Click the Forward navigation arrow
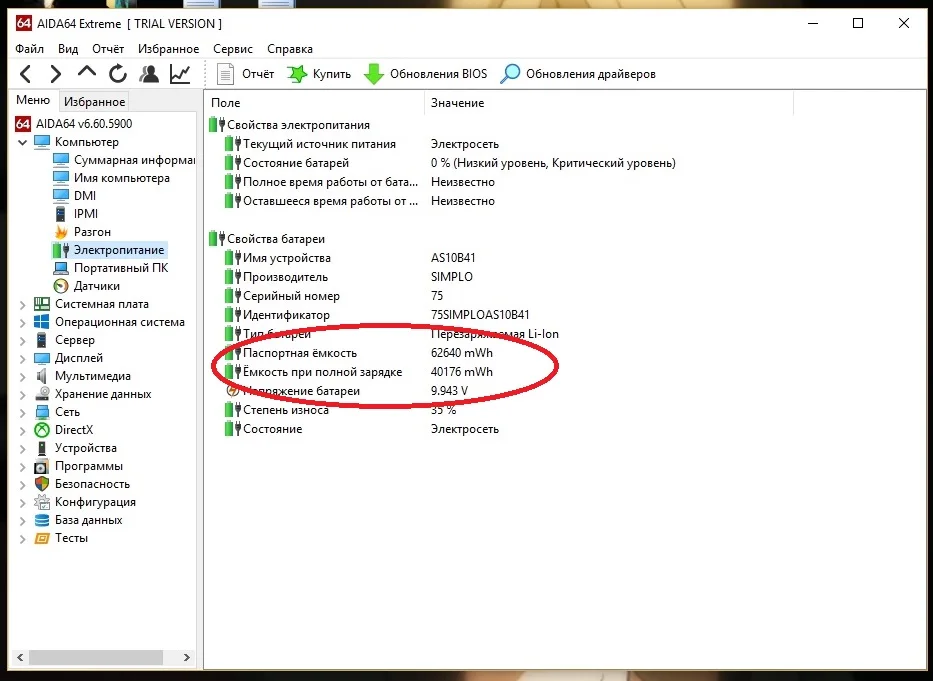933x681 pixels. click(x=55, y=74)
